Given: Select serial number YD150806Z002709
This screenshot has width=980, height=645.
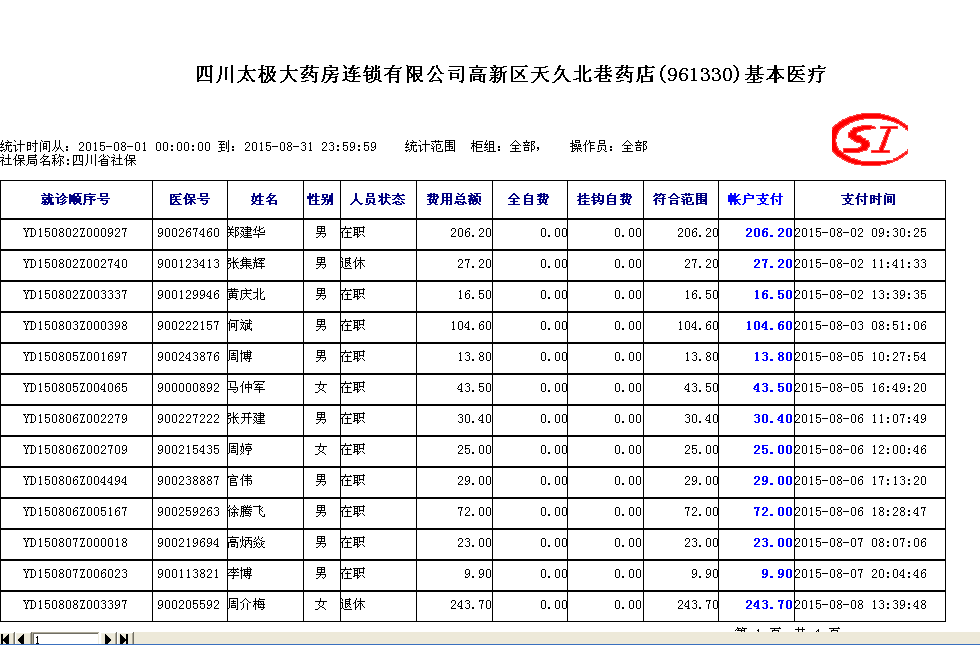Looking at the screenshot, I should click(76, 450).
